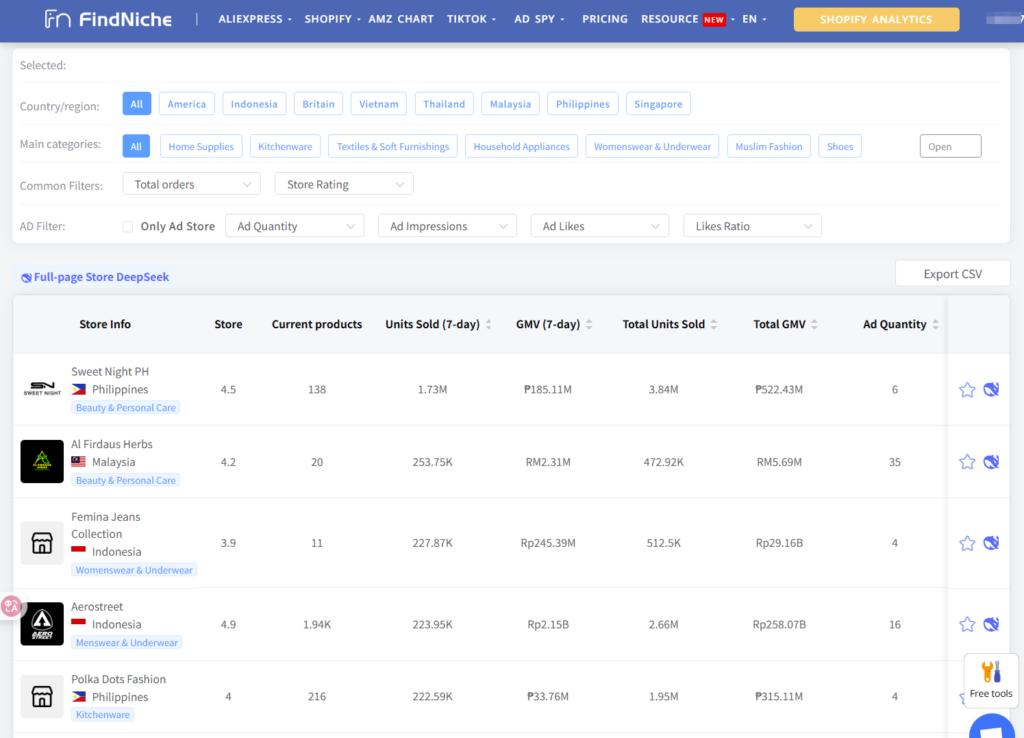
Task: Favorite the Al Firdaus Herbs store star
Action: coord(967,462)
